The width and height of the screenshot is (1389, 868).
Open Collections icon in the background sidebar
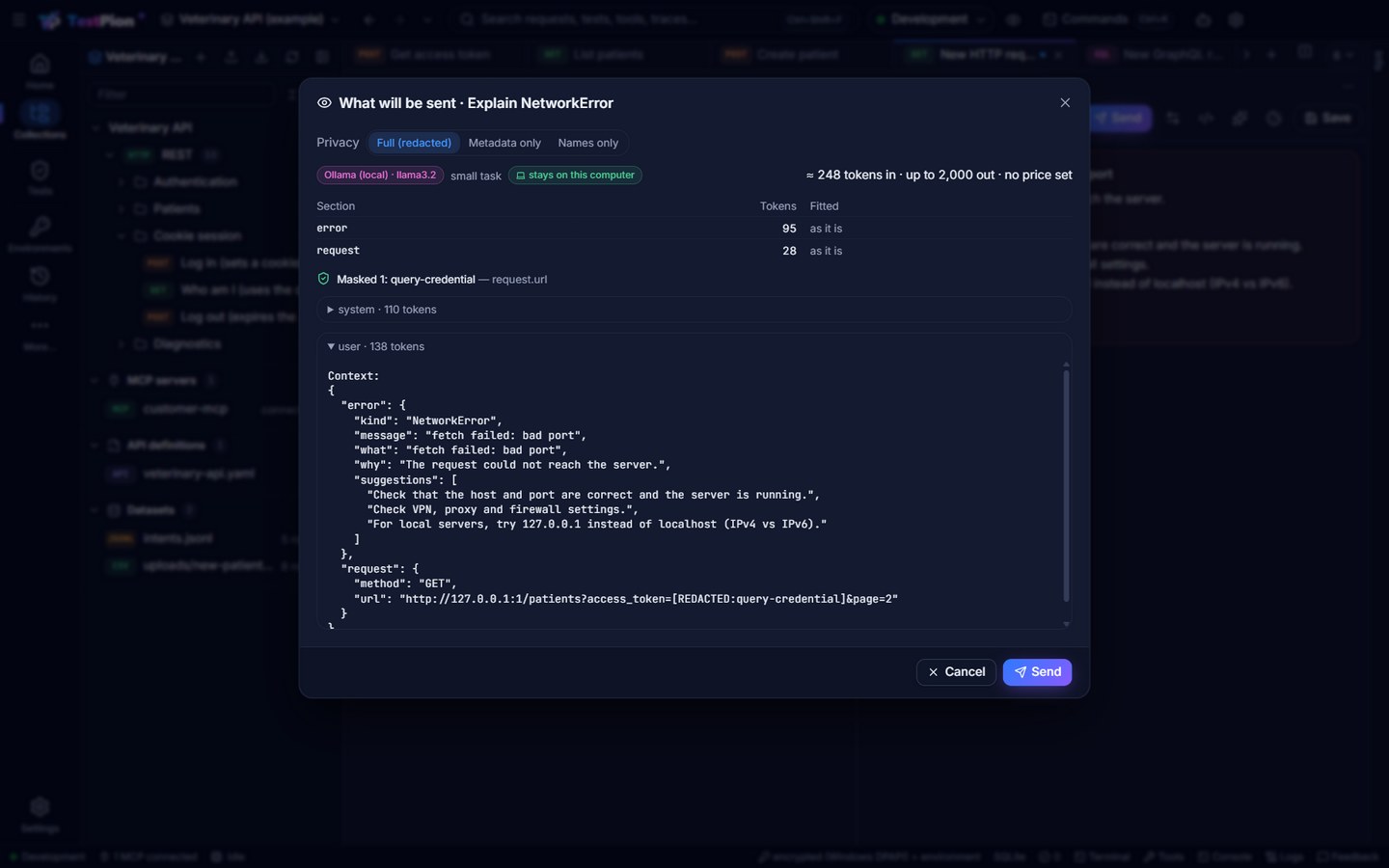[x=40, y=121]
